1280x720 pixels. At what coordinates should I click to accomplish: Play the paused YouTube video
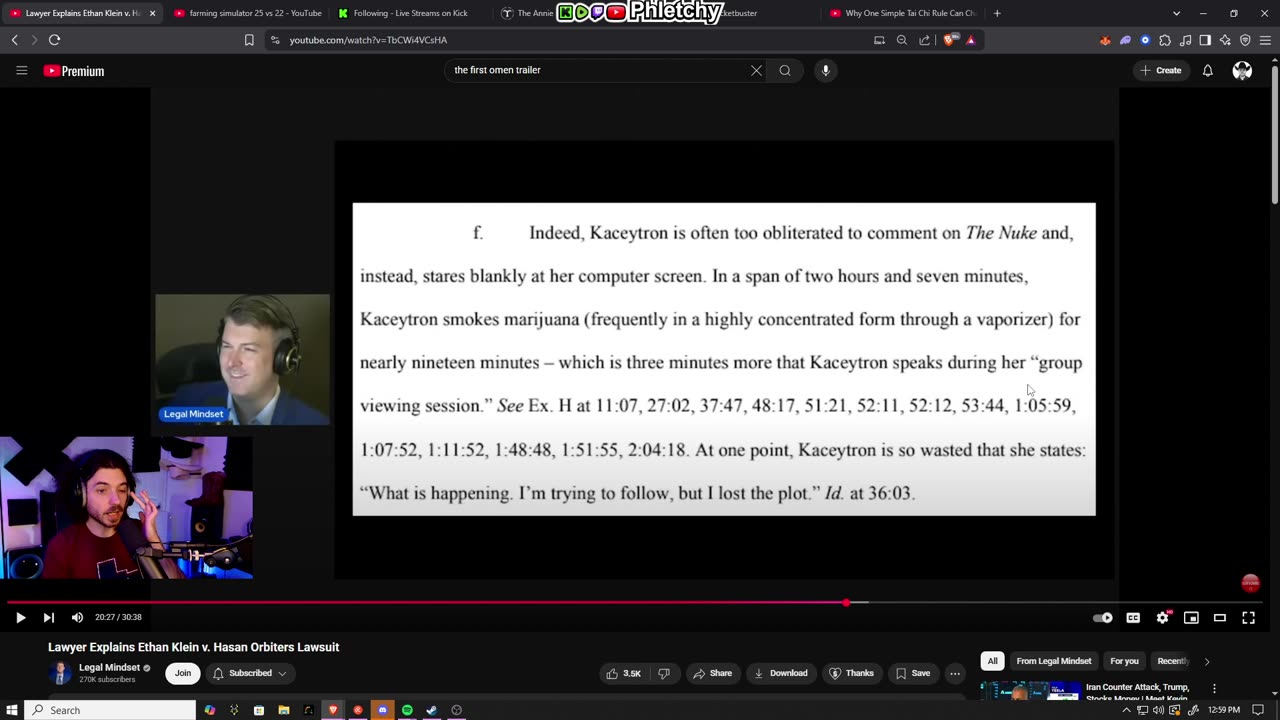click(20, 618)
